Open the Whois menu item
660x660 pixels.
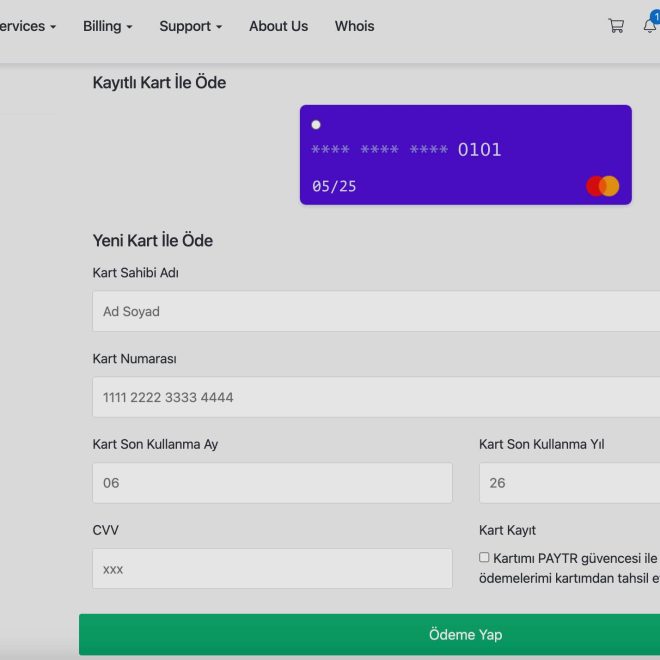(x=354, y=26)
